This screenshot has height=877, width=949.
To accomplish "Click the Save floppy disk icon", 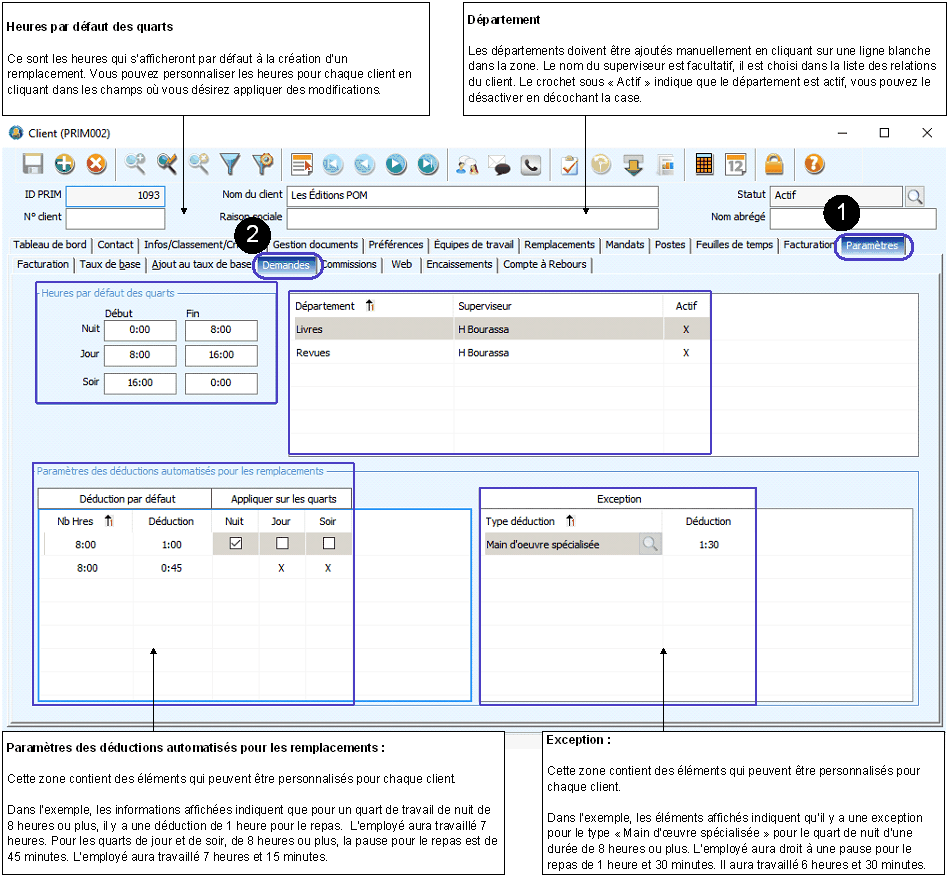I will 33,165.
